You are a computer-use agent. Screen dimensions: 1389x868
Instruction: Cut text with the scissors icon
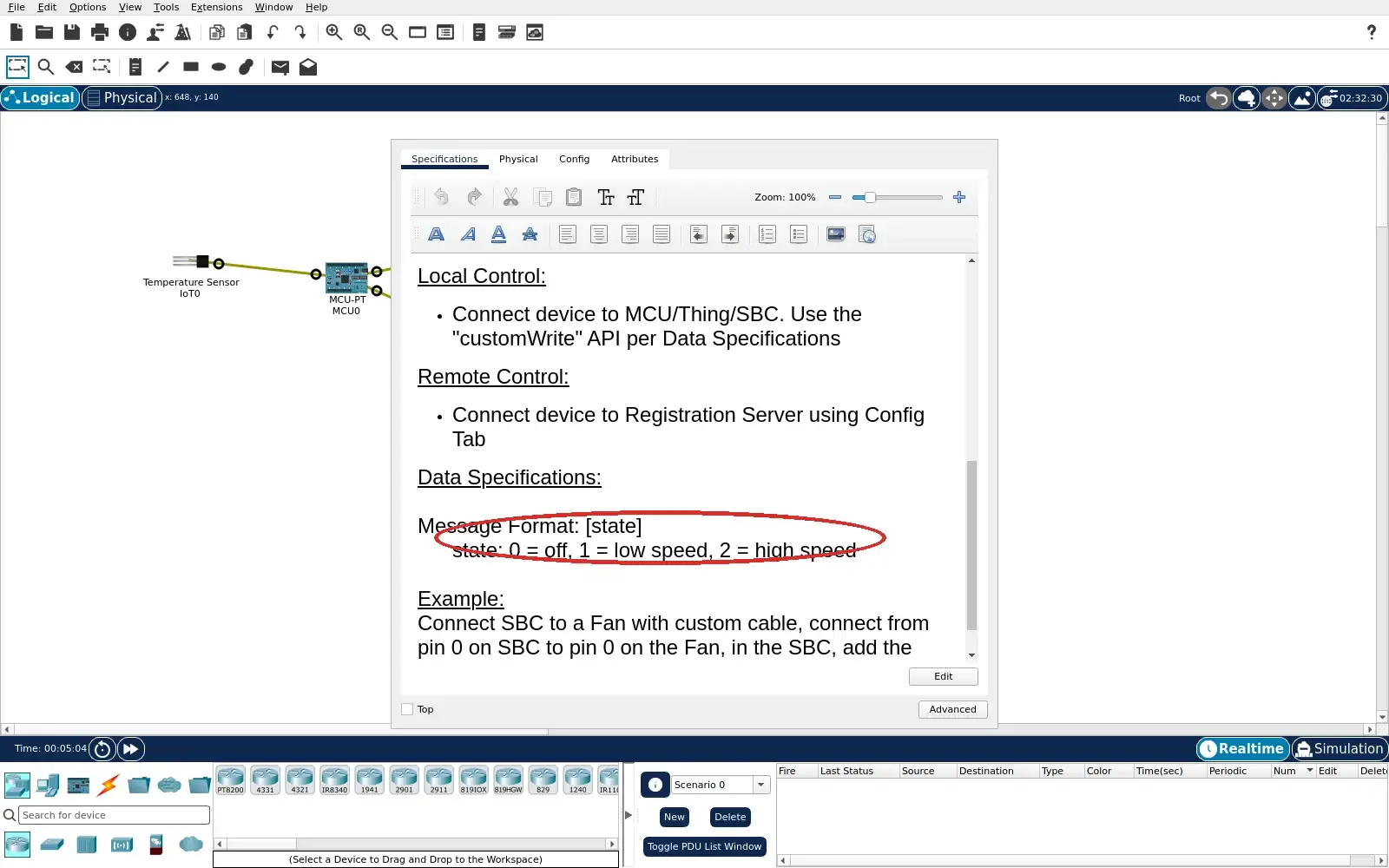pos(510,197)
